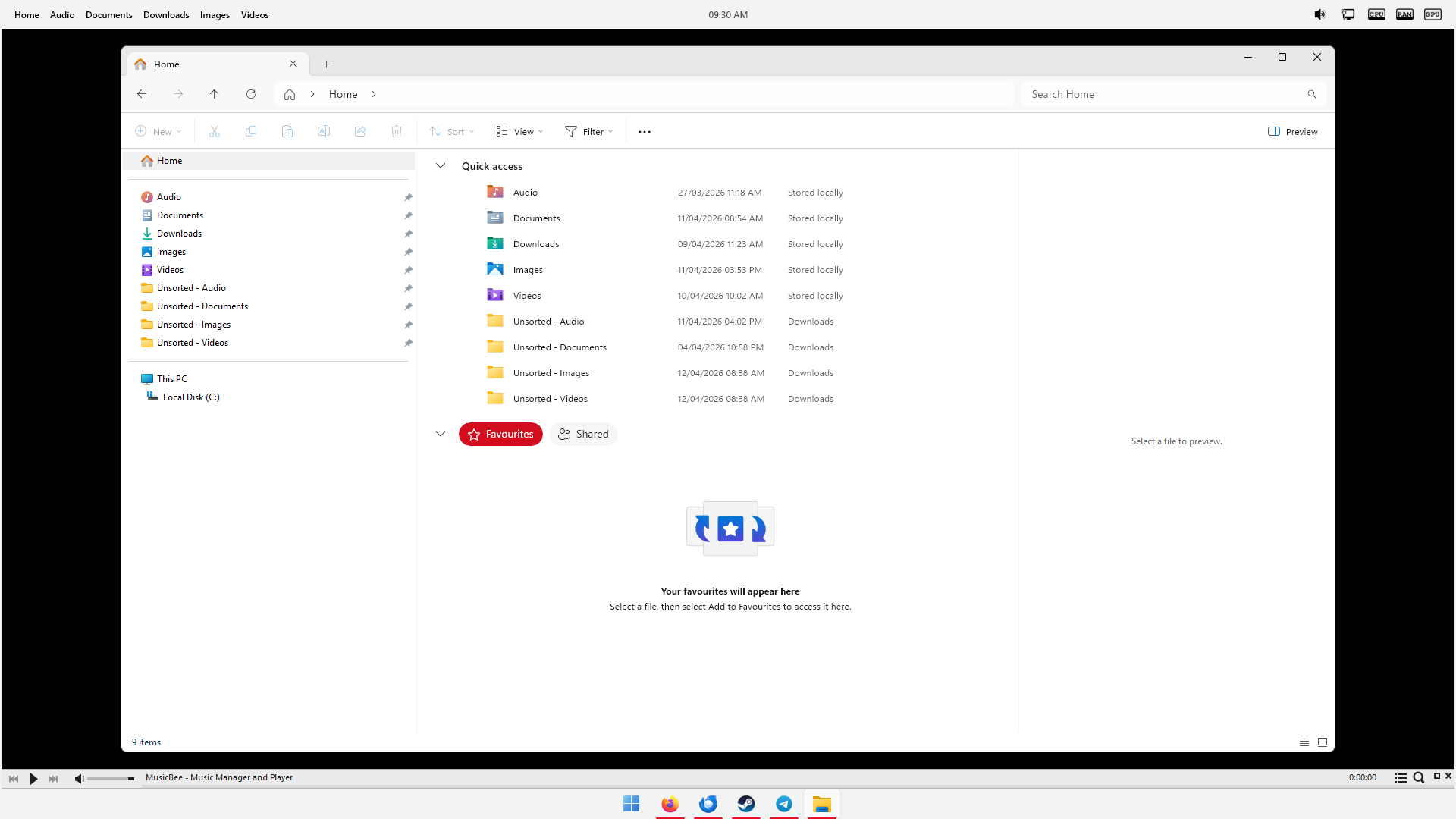Open the View dropdown menu
The height and width of the screenshot is (819, 1456).
(x=520, y=132)
